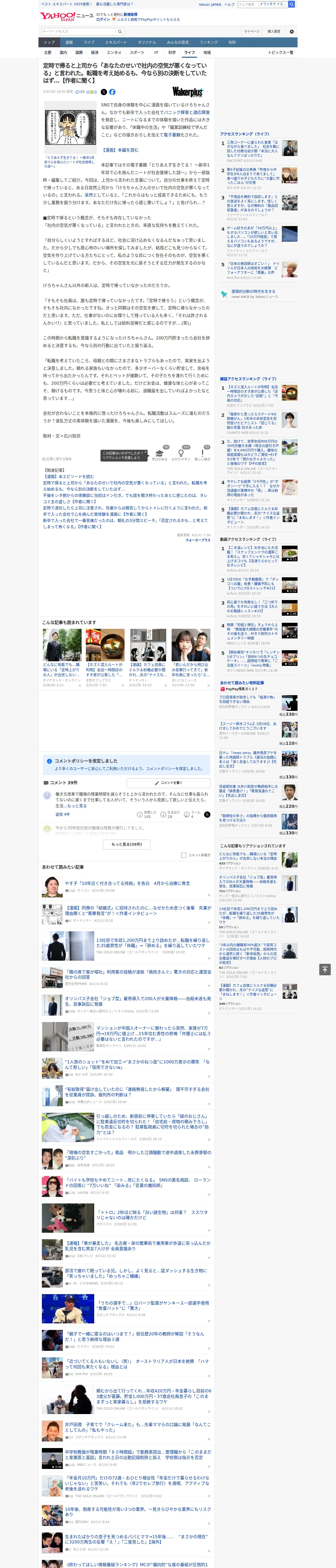Viewport: 336px width, 1568px height.
Task: Click the ウォーカープラス source link below article
Action: (198, 540)
